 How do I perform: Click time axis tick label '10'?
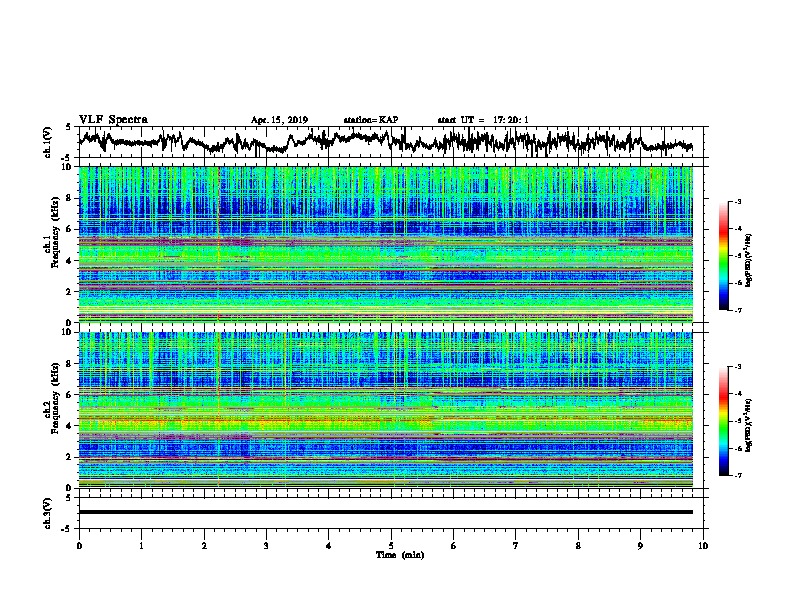coord(703,546)
